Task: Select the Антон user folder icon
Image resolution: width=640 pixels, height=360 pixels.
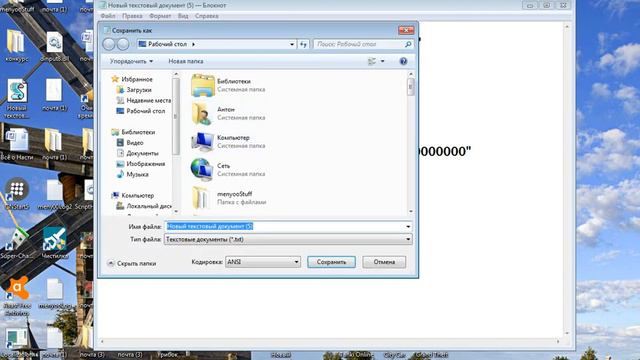Action: point(202,113)
